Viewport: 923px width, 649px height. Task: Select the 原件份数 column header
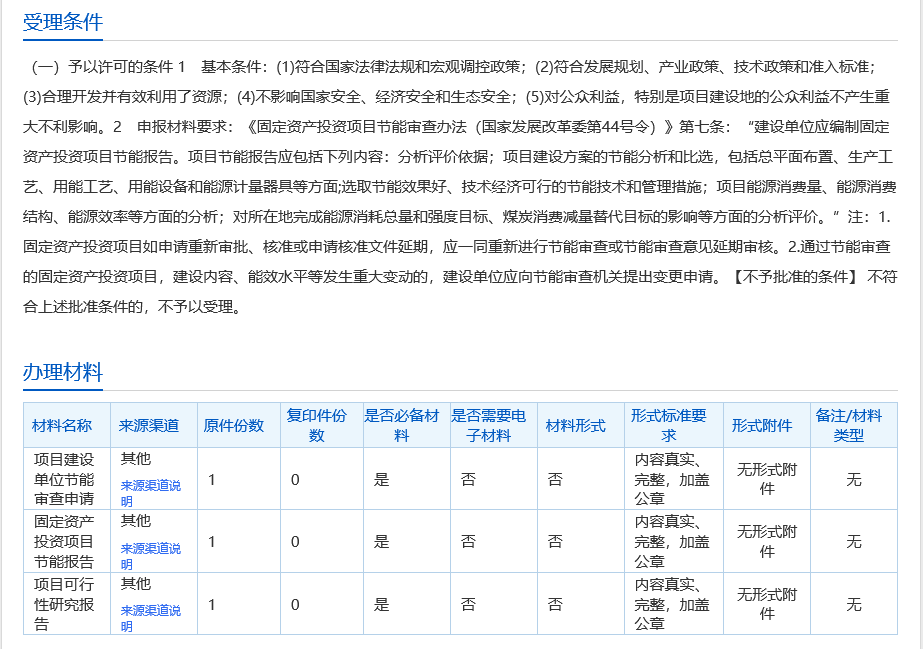[x=234, y=425]
